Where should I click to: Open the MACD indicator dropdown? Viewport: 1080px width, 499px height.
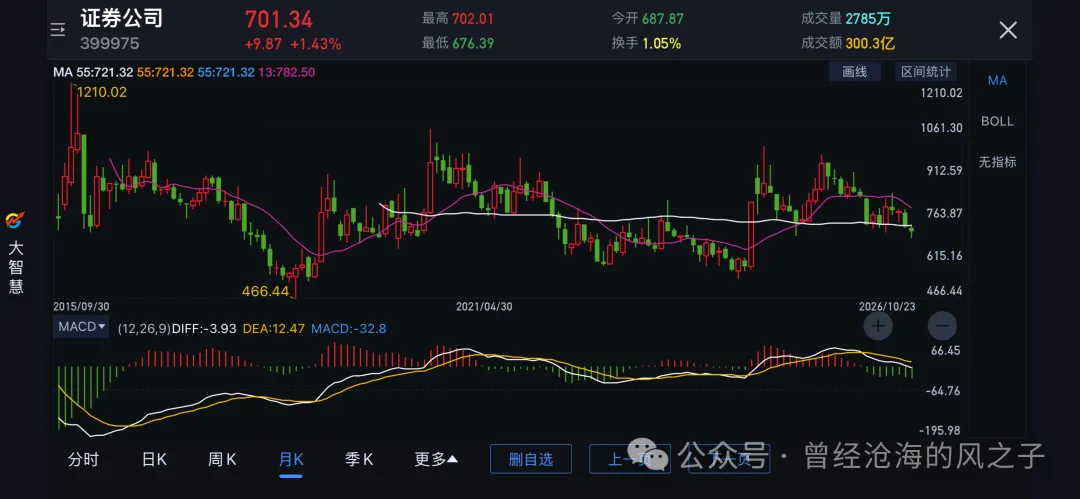[x=81, y=327]
